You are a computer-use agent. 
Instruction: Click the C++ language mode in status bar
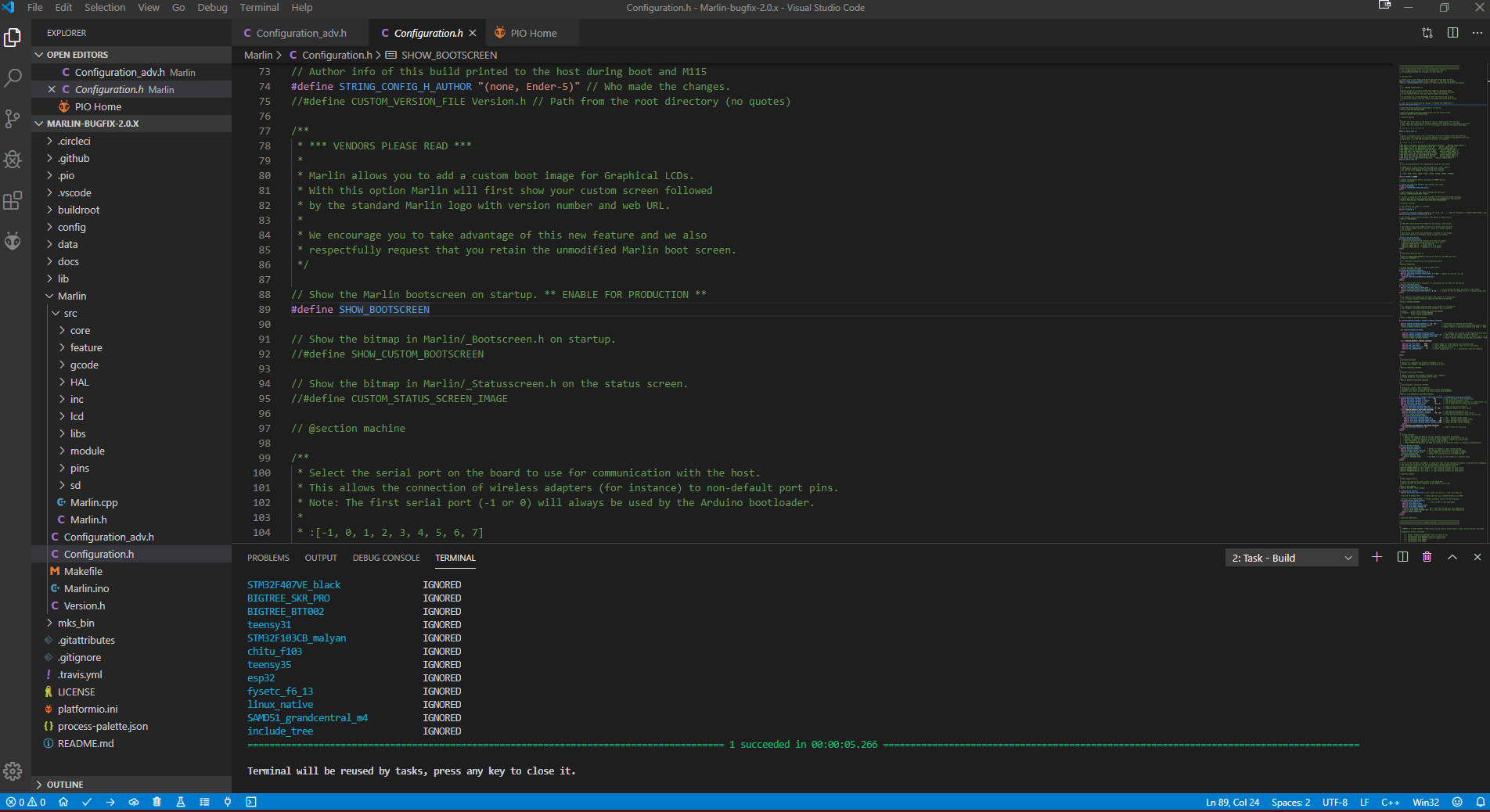[x=1391, y=802]
